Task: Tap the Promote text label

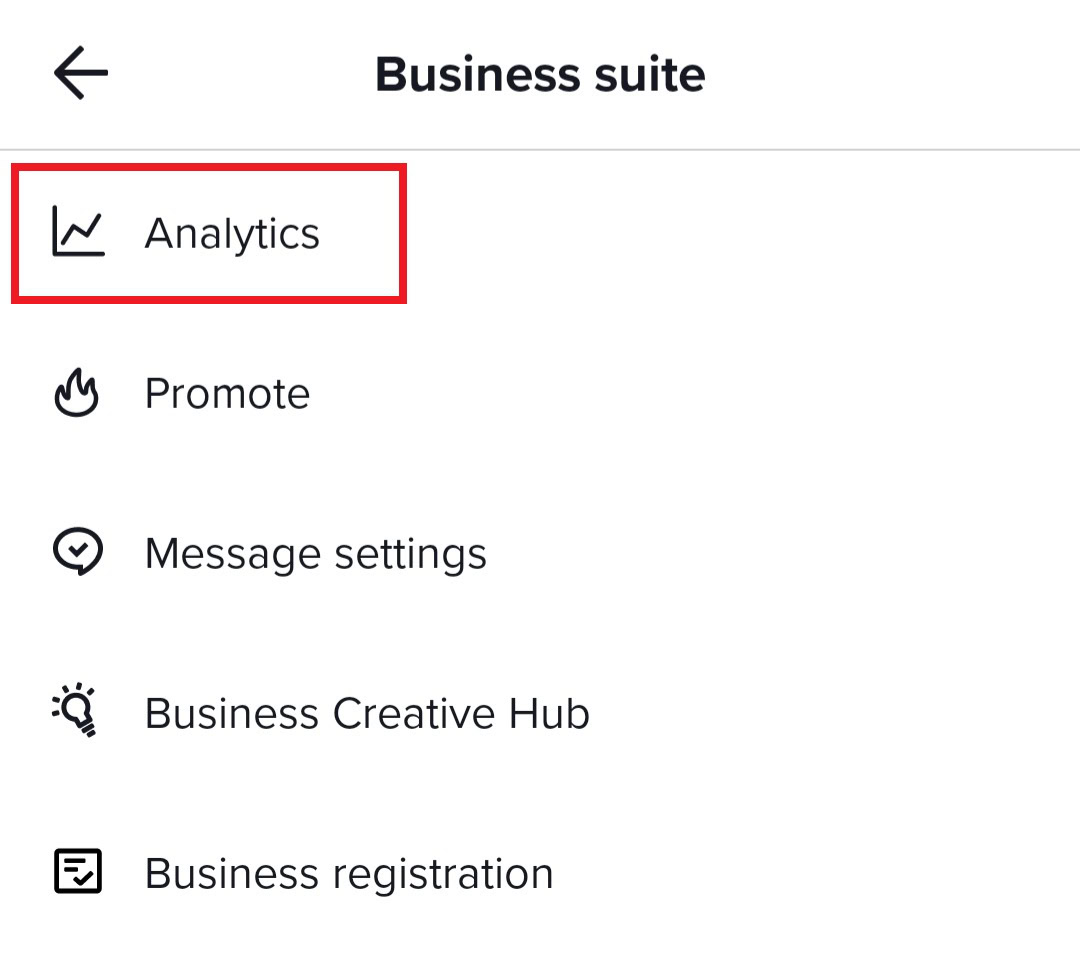Action: click(227, 394)
